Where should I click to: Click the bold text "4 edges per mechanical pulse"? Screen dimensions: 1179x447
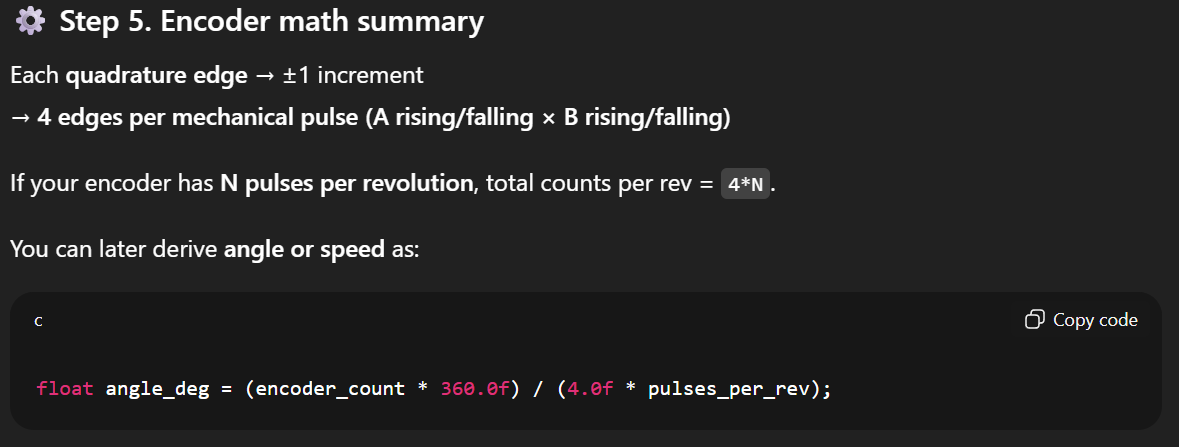(x=198, y=118)
